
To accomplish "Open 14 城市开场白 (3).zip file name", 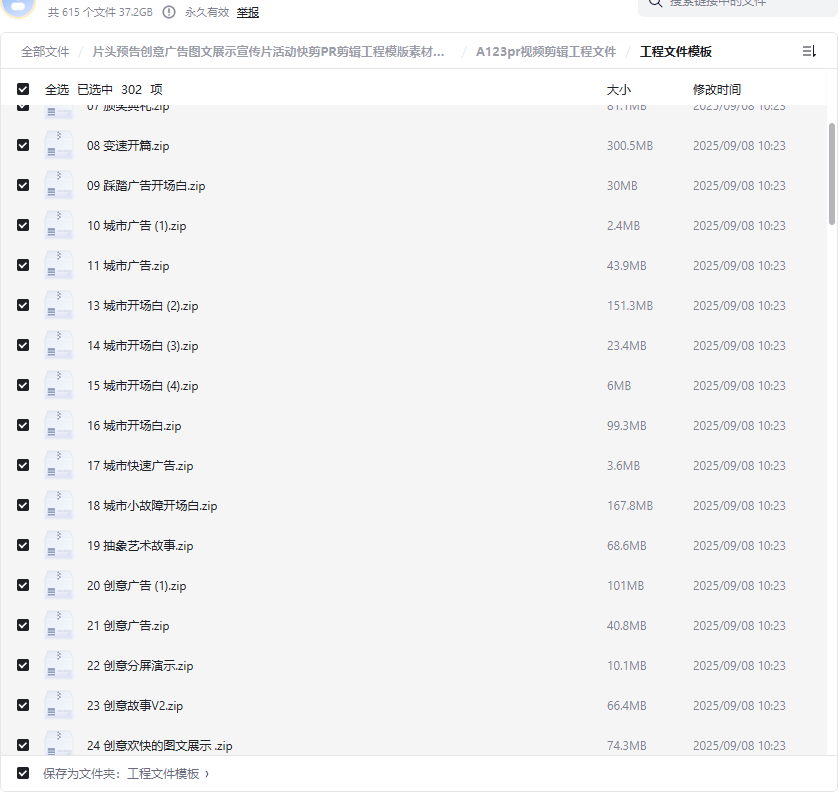I will (142, 346).
